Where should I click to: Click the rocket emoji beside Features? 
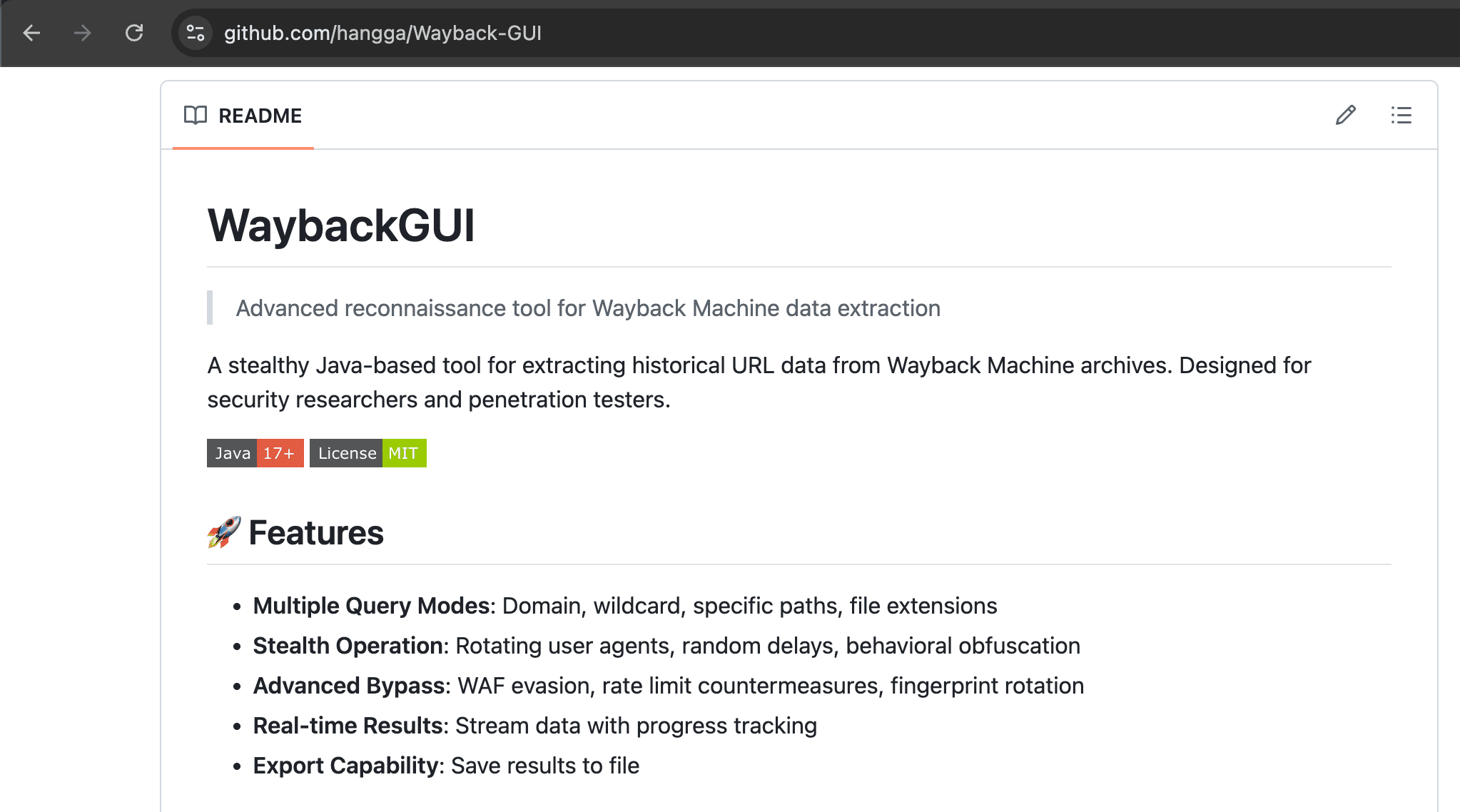tap(223, 532)
